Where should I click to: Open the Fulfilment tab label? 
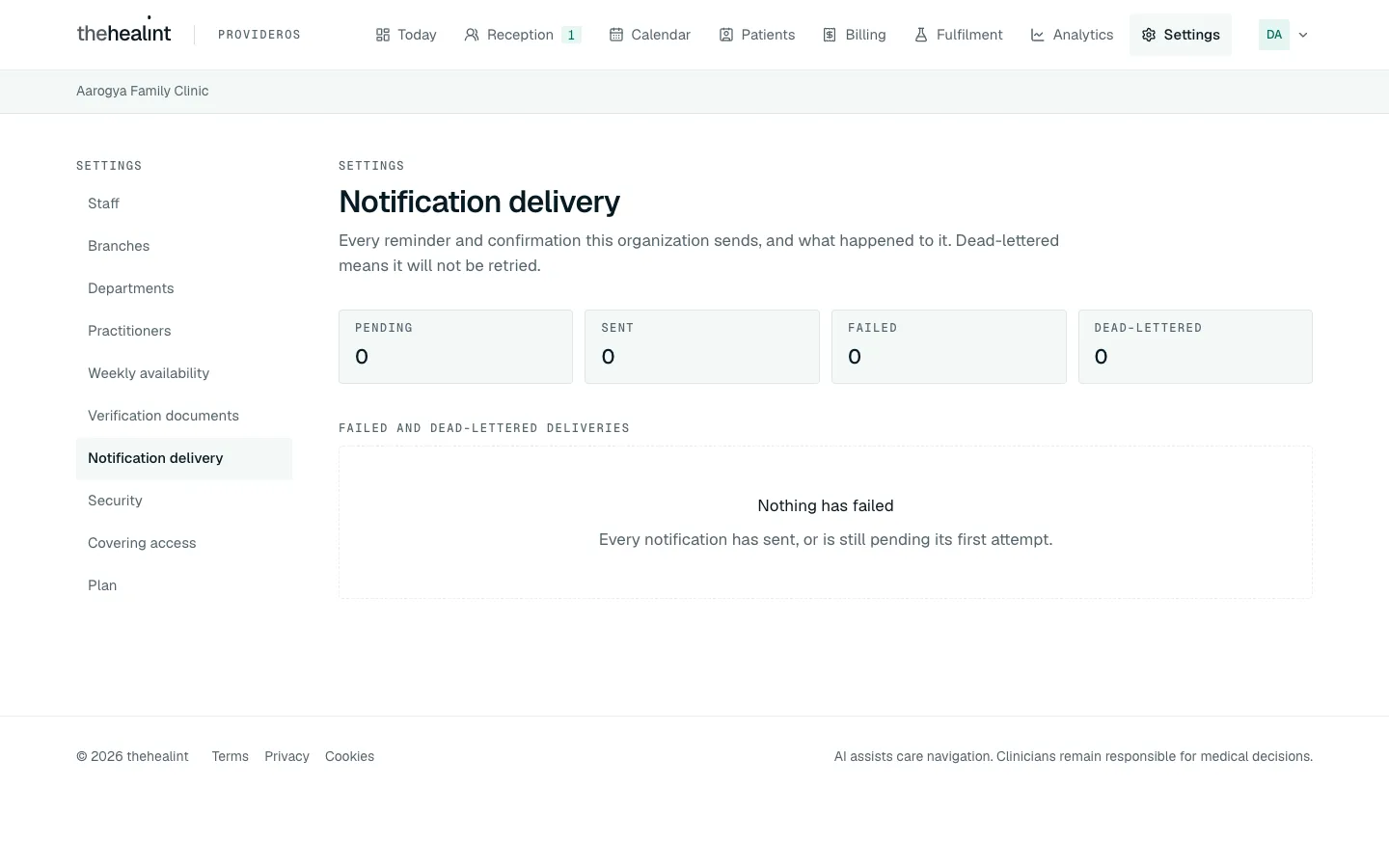[969, 35]
